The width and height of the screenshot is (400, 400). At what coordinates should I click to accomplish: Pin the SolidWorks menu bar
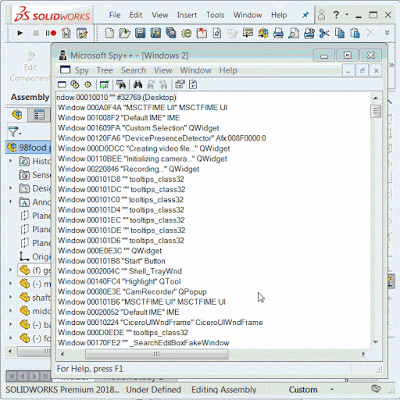305,15
